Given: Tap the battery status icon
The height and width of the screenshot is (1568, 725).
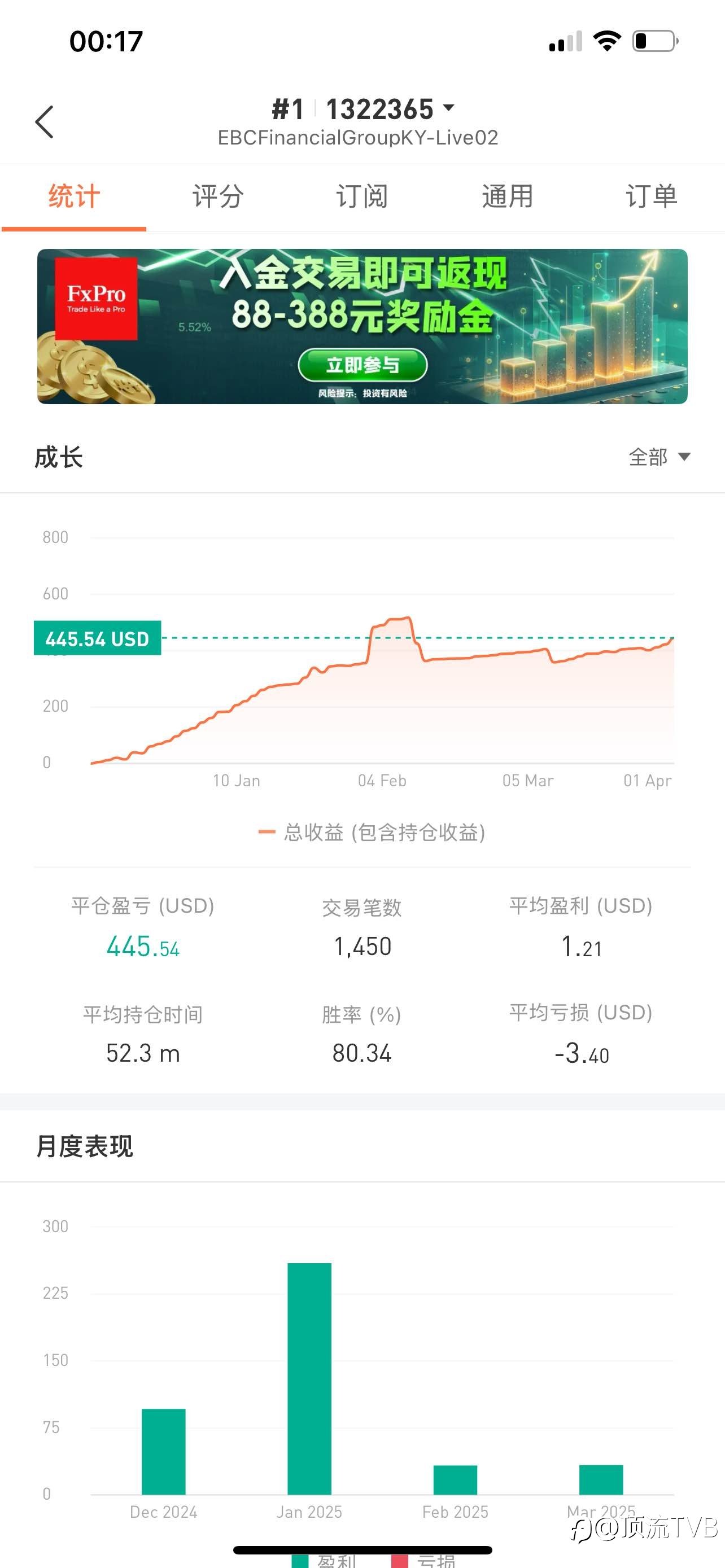Looking at the screenshot, I should tap(655, 41).
